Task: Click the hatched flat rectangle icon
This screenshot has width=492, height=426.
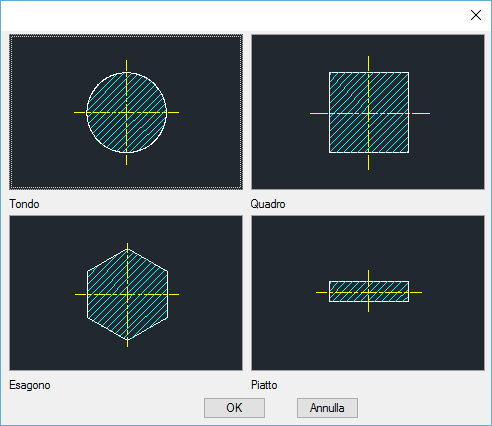Action: point(369,292)
